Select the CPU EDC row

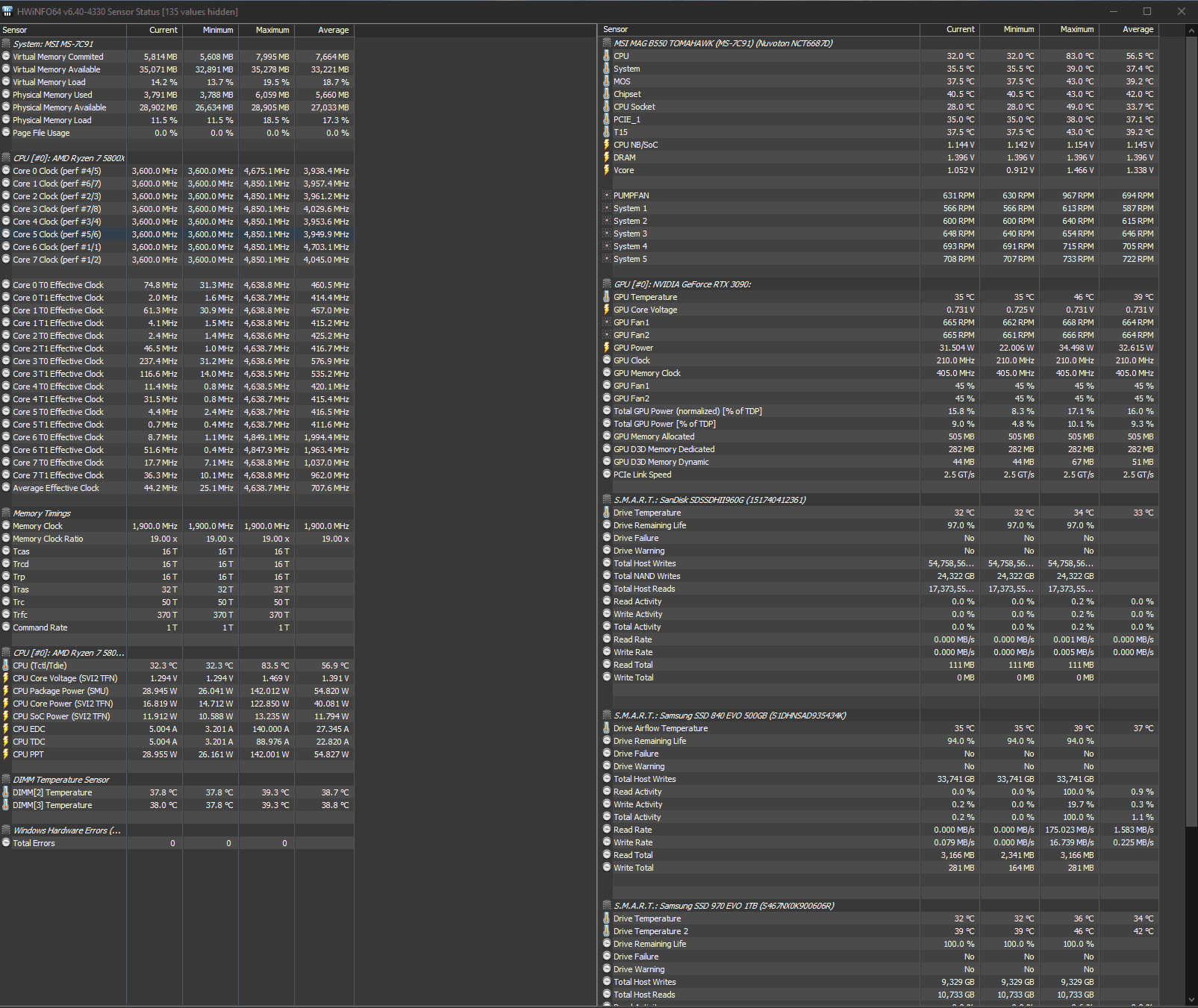coord(177,729)
